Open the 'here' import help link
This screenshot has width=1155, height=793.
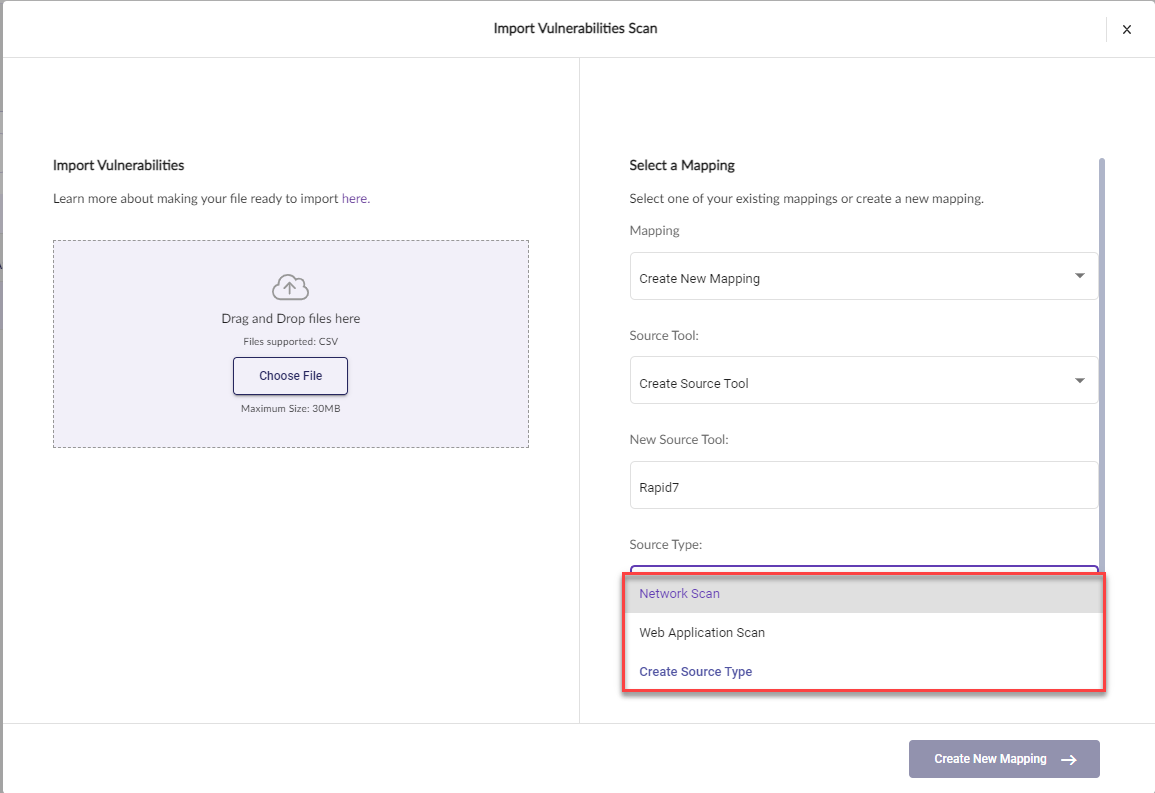(354, 199)
